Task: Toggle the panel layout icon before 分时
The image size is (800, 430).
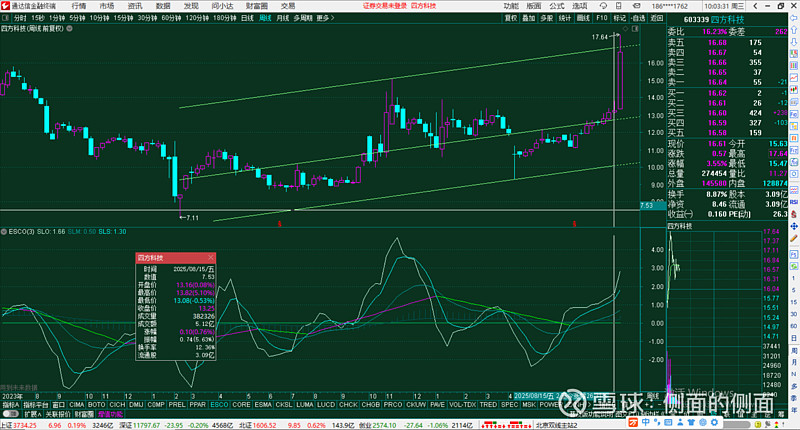Action: point(6,18)
